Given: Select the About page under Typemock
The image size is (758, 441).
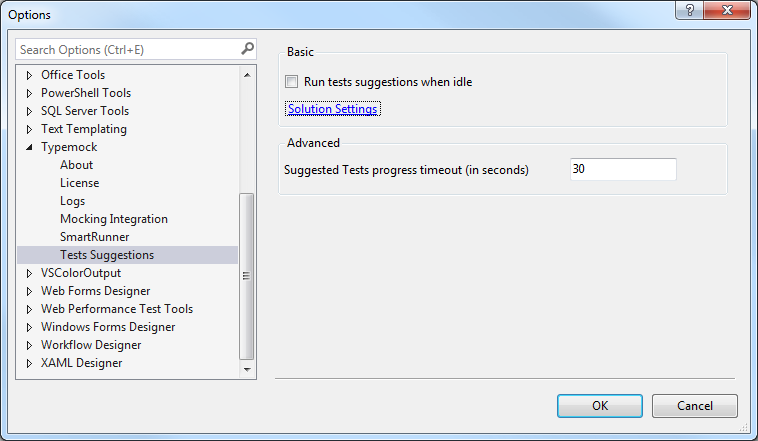Looking at the screenshot, I should (x=76, y=165).
